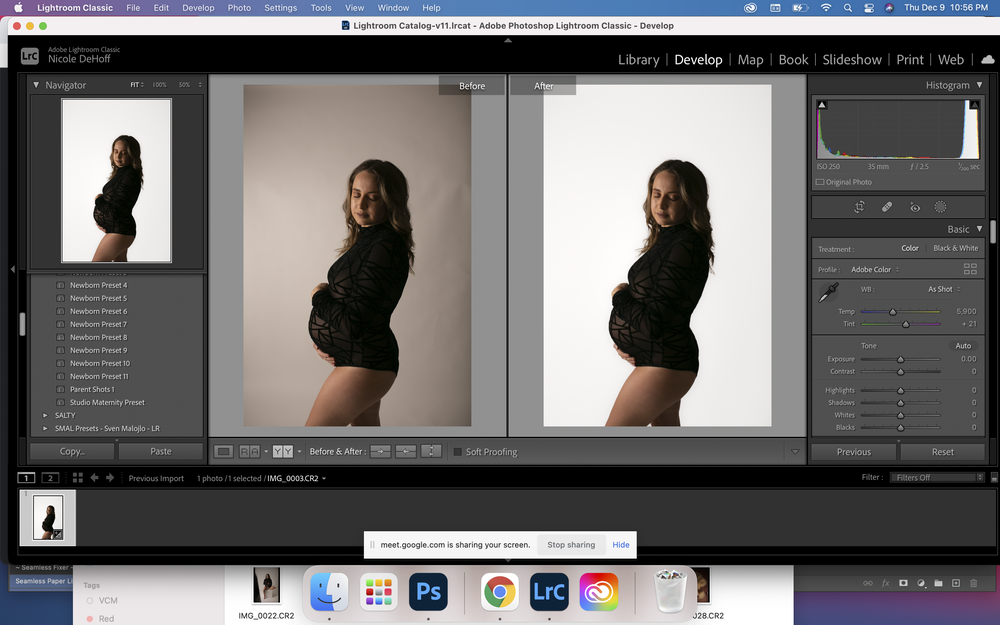Collapse the Basic panel
The width and height of the screenshot is (1000, 625).
(x=980, y=229)
